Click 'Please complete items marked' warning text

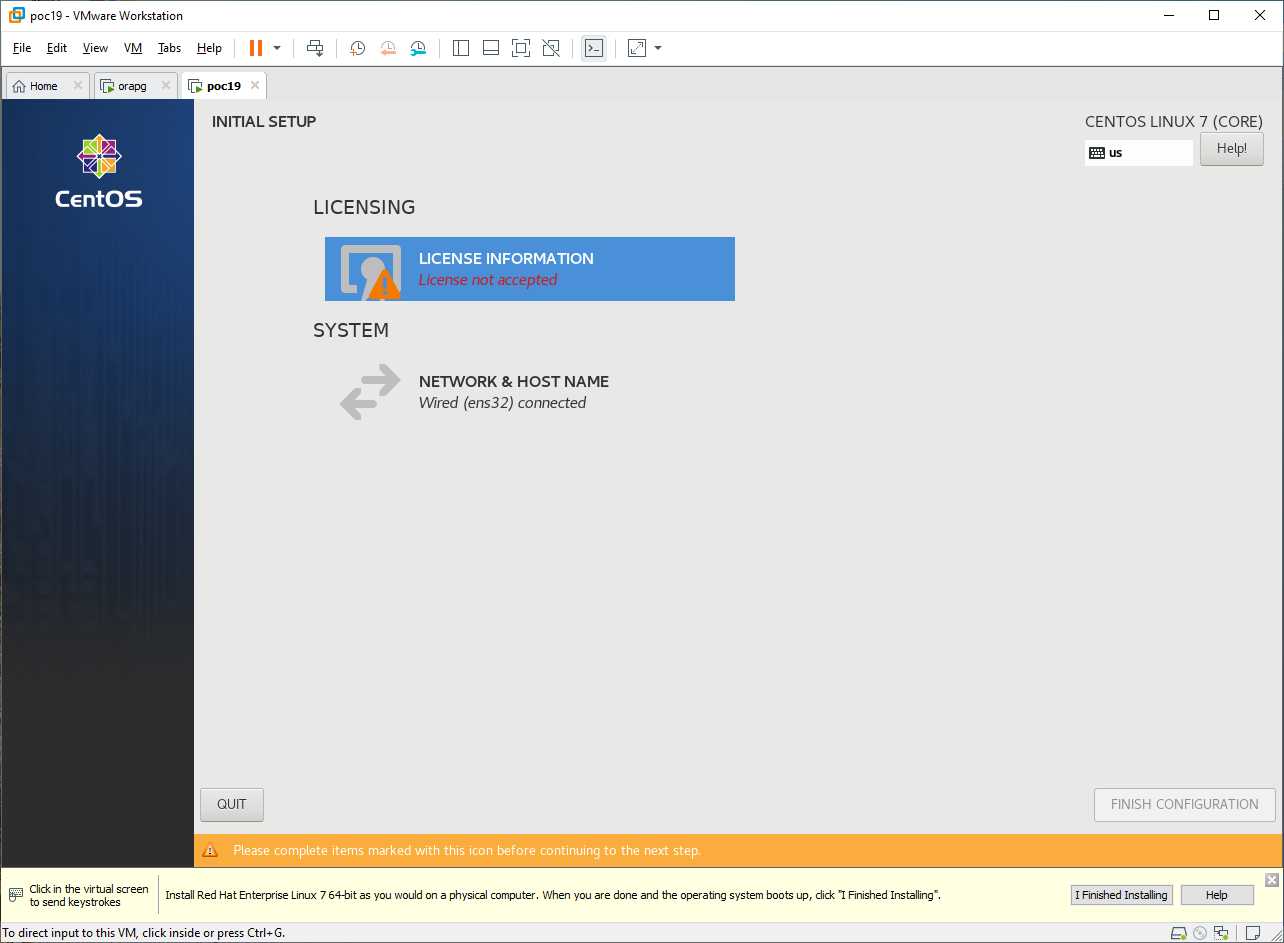[467, 850]
